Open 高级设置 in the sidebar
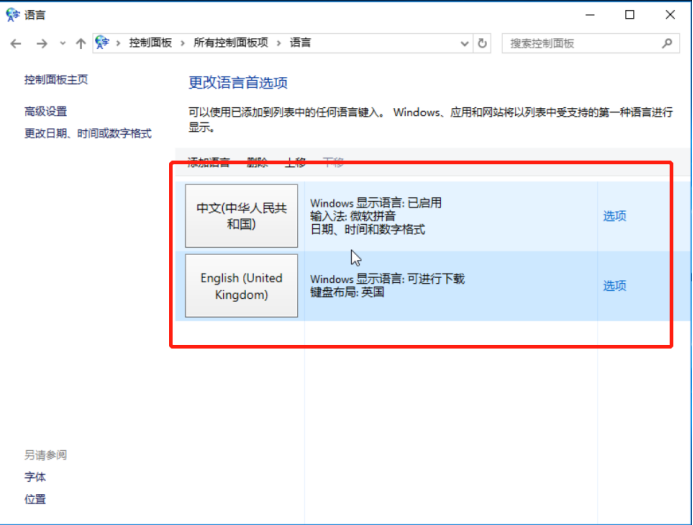Viewport: 693px width, 525px height. coord(46,111)
